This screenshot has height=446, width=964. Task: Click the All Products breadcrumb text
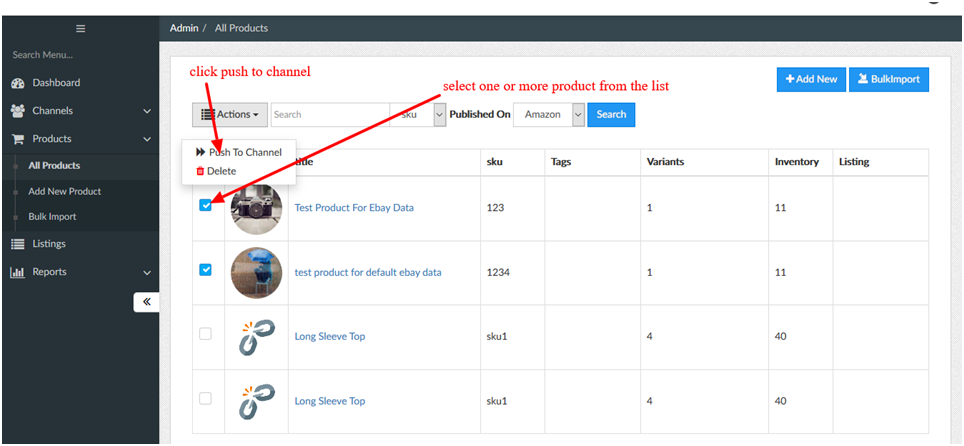[x=241, y=28]
